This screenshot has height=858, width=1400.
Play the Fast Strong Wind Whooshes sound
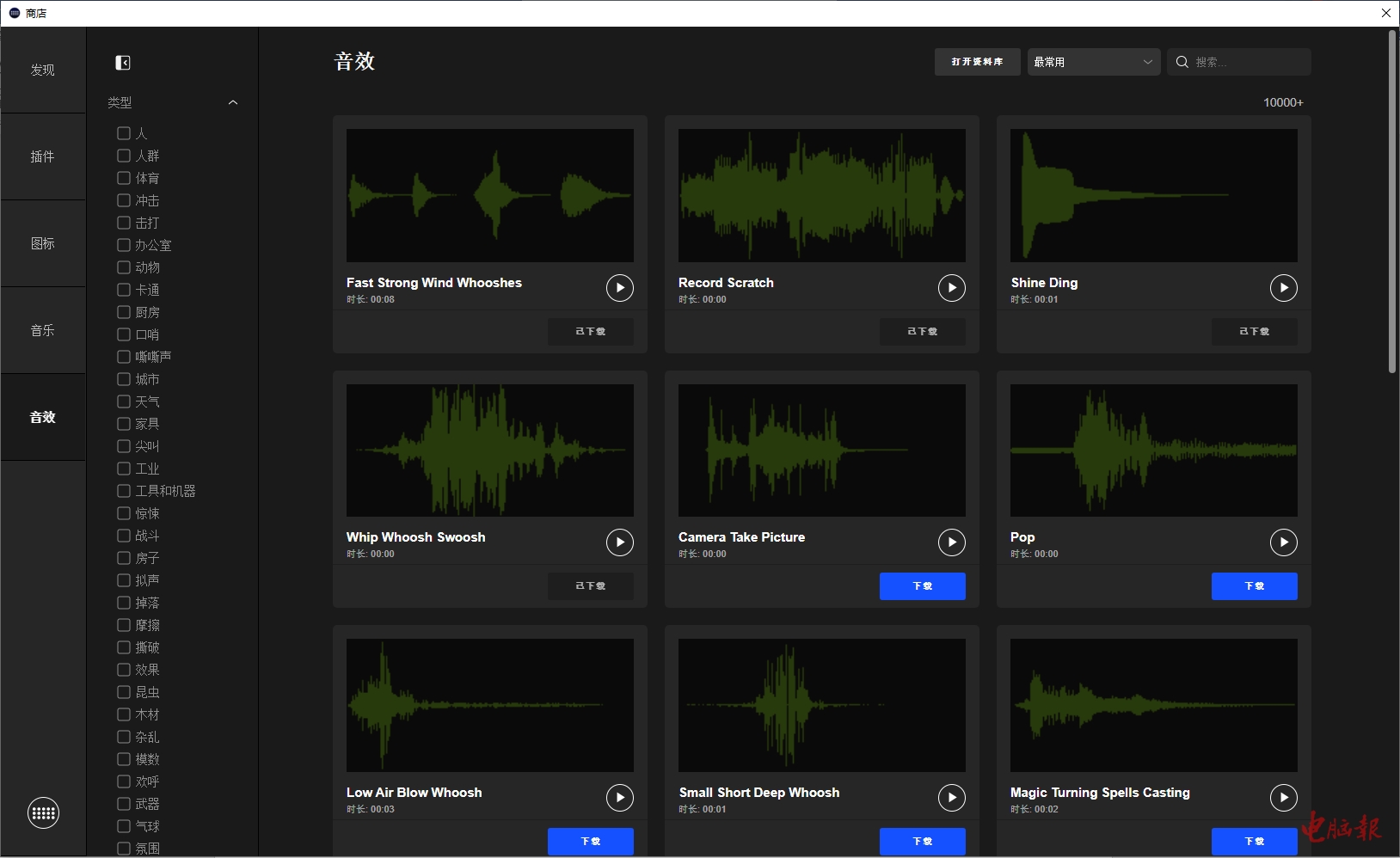pyautogui.click(x=619, y=288)
